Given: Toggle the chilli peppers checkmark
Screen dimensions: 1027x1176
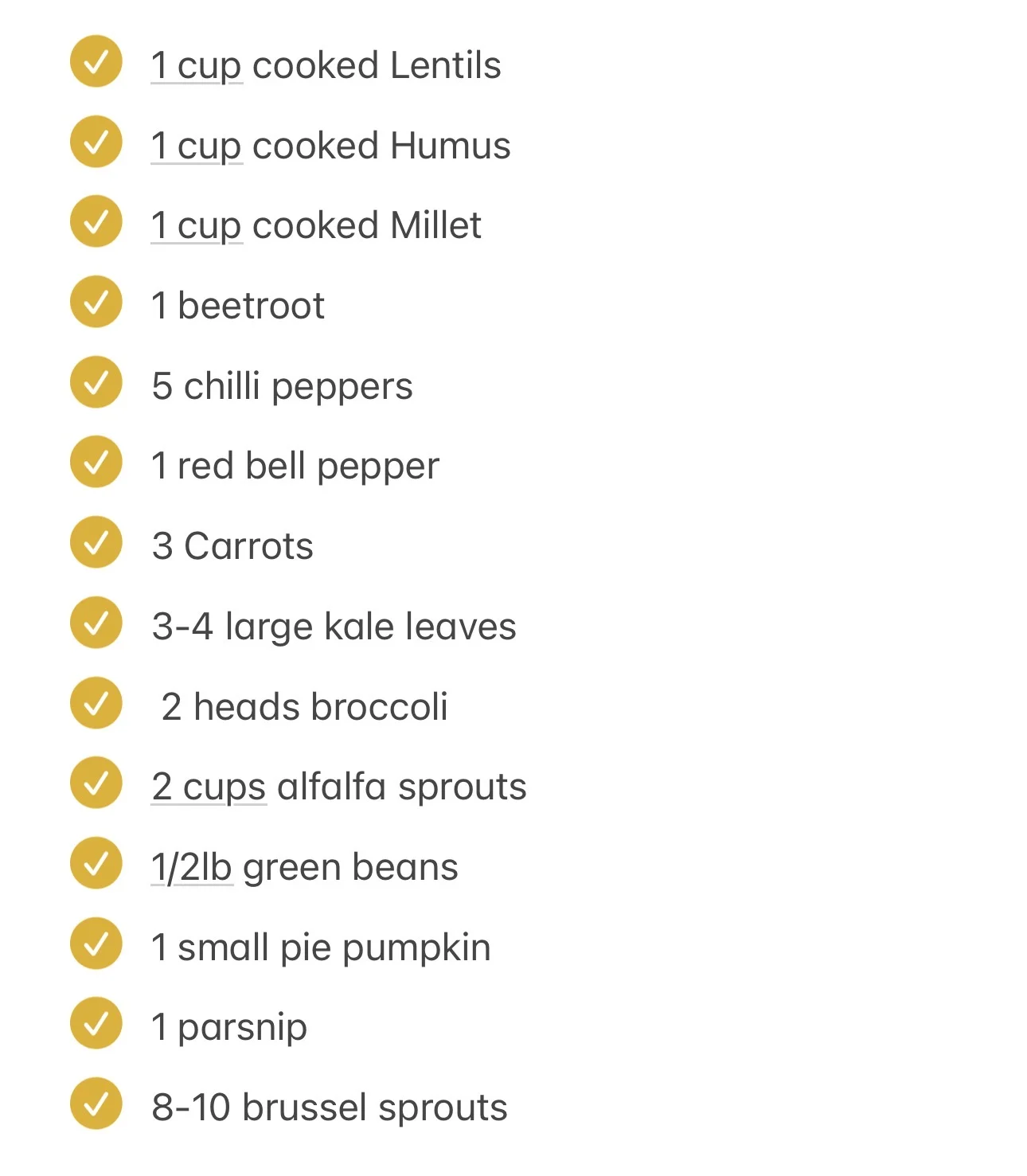Looking at the screenshot, I should pyautogui.click(x=96, y=382).
